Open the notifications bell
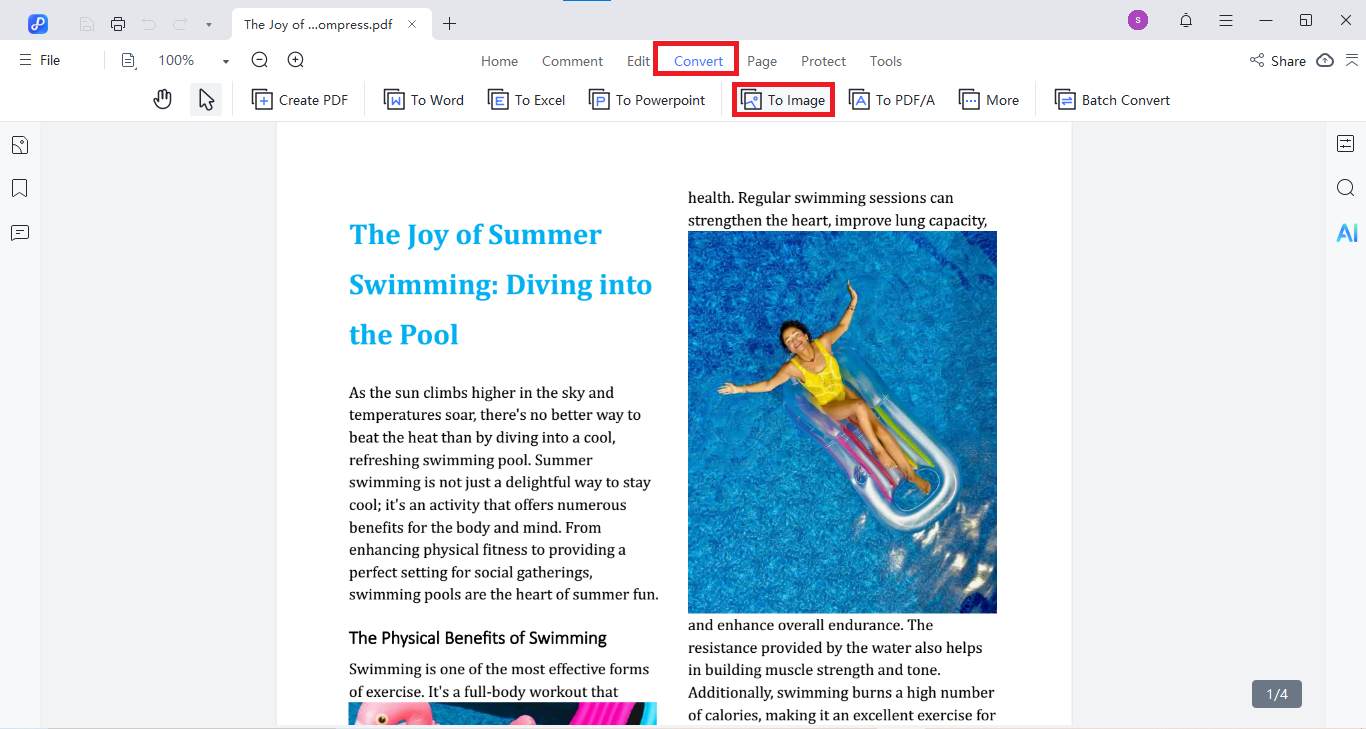Viewport: 1366px width, 729px height. pos(1186,21)
